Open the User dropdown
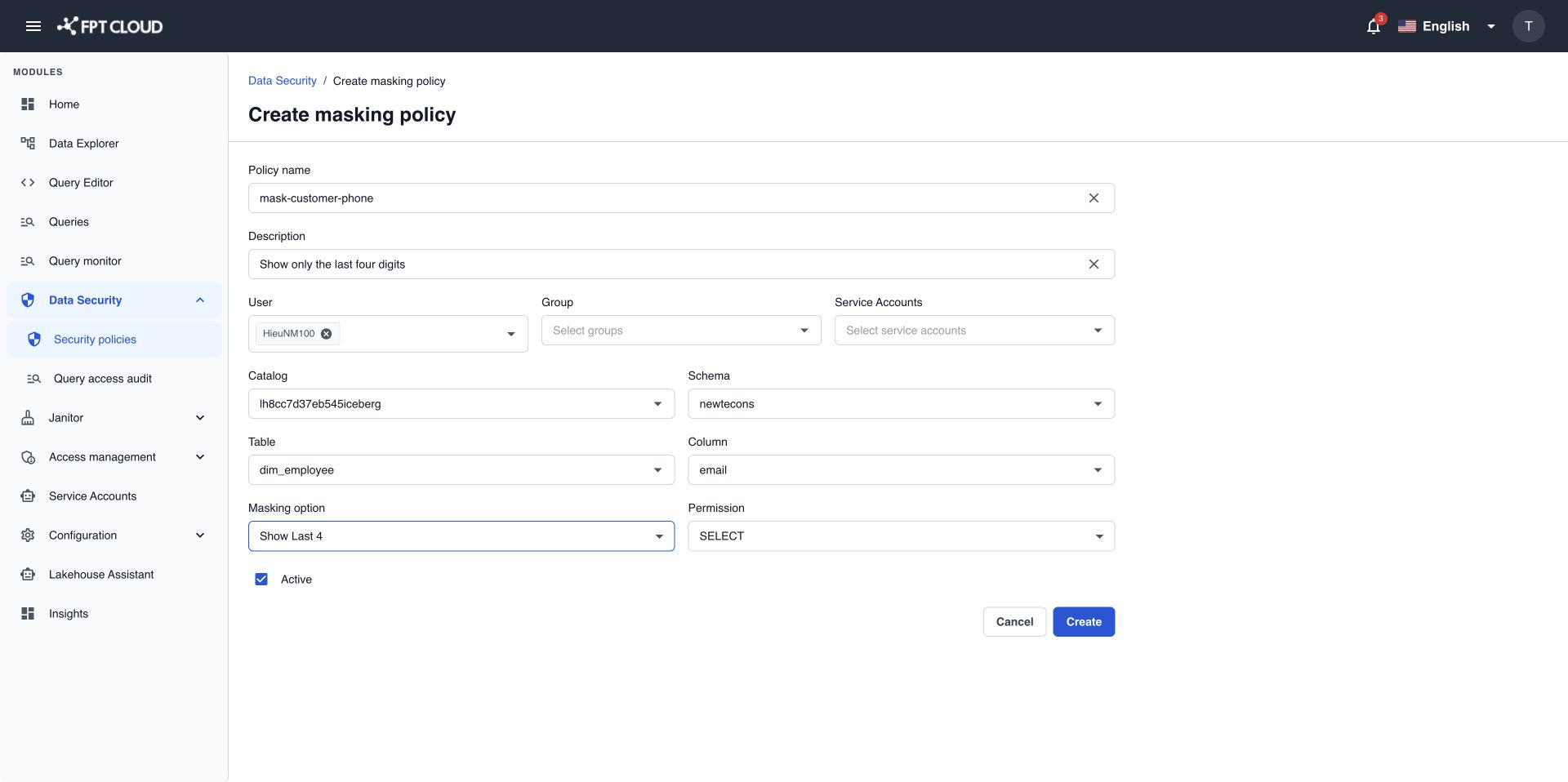Screen dimensions: 1568x782 tap(388, 334)
